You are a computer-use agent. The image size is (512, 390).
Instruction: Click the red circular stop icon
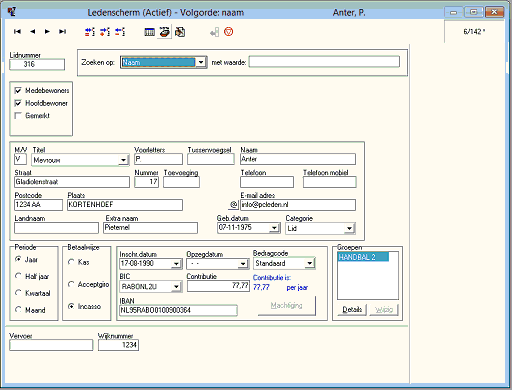(x=229, y=32)
